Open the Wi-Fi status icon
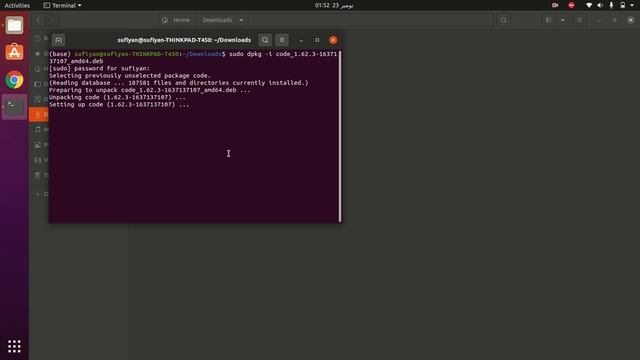This screenshot has height=360, width=640. click(589, 5)
